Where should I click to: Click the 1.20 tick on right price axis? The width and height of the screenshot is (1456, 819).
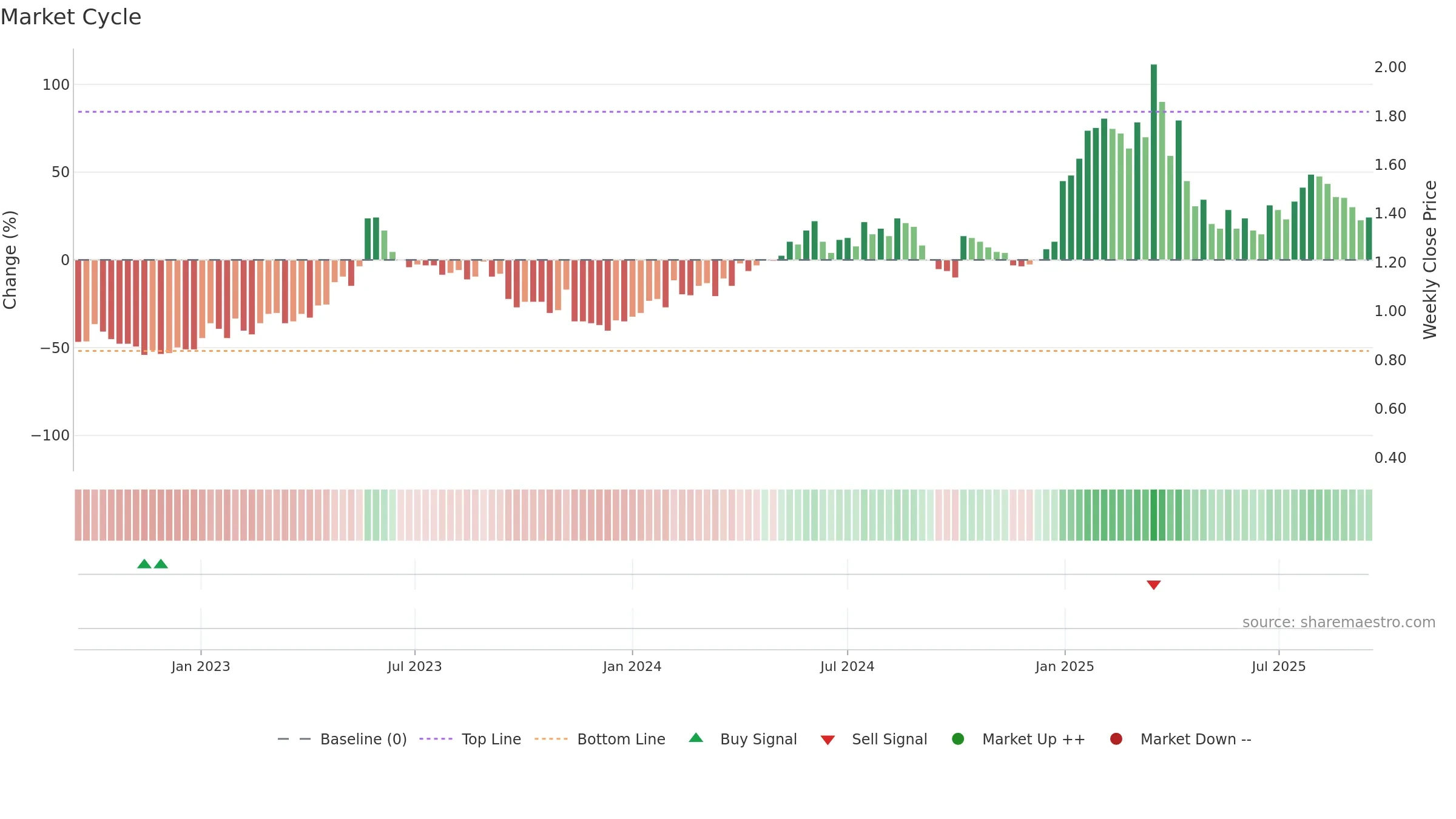[x=1390, y=262]
